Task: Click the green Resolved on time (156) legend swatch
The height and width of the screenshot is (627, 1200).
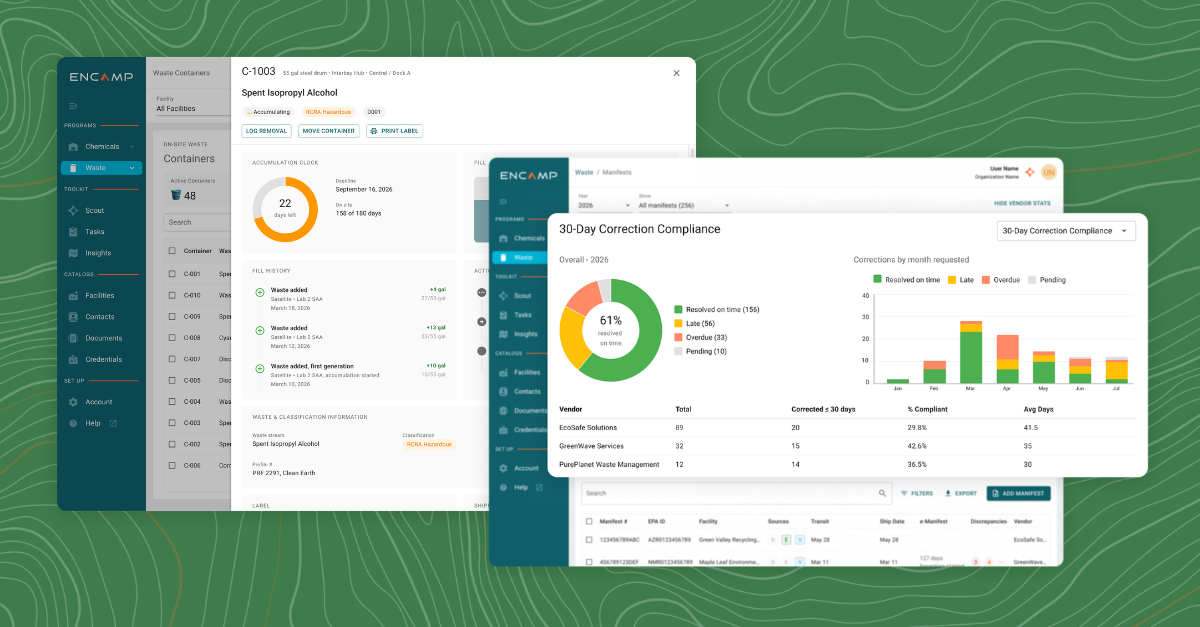Action: [x=678, y=310]
